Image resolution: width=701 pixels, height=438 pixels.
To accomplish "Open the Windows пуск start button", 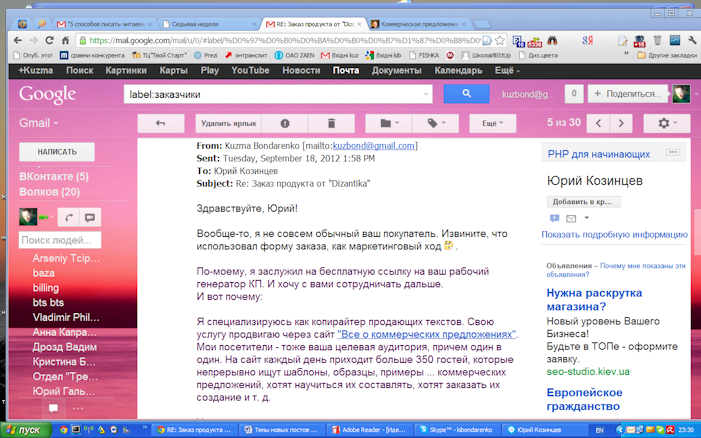I will point(26,430).
